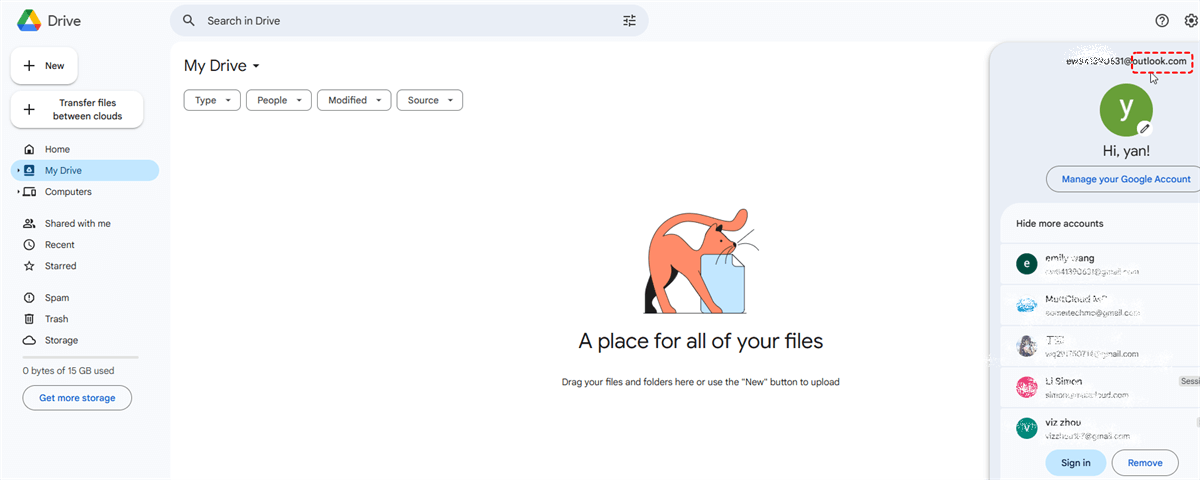
Task: Open the Help question mark icon
Action: (1162, 20)
